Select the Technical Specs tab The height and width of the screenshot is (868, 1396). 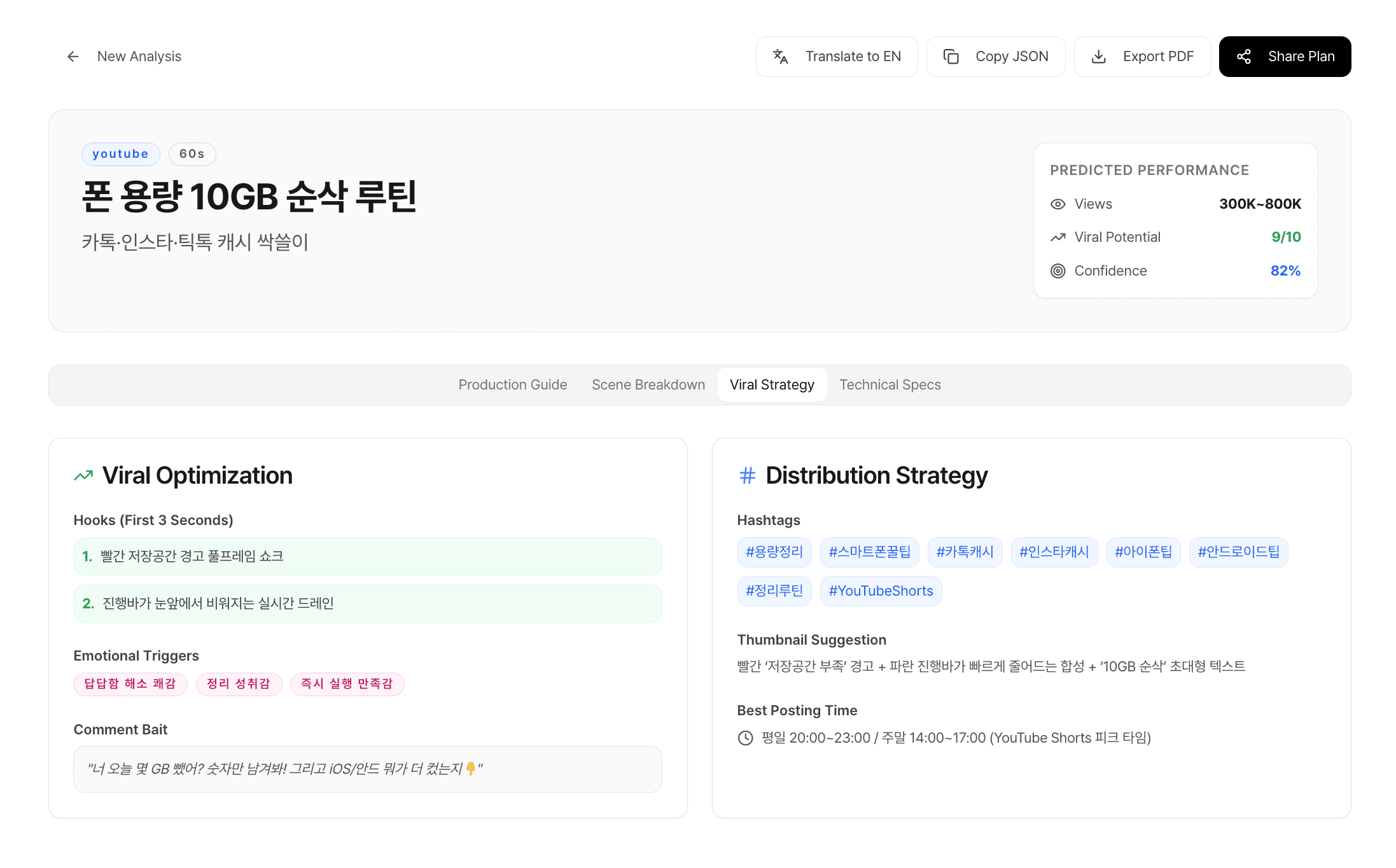tap(890, 384)
